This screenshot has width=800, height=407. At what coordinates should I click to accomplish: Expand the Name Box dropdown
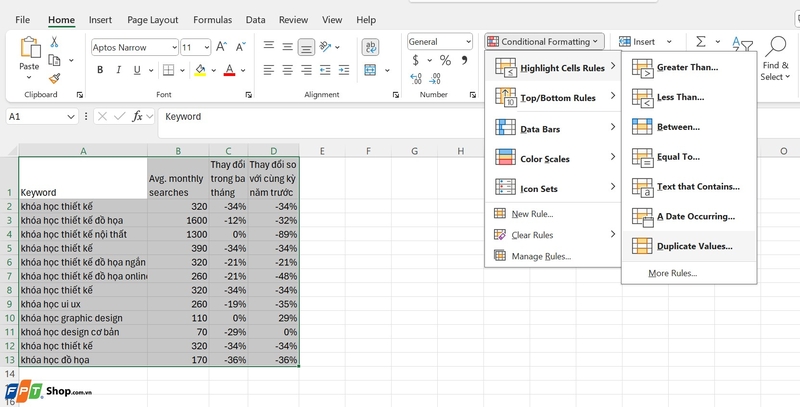[x=71, y=117]
